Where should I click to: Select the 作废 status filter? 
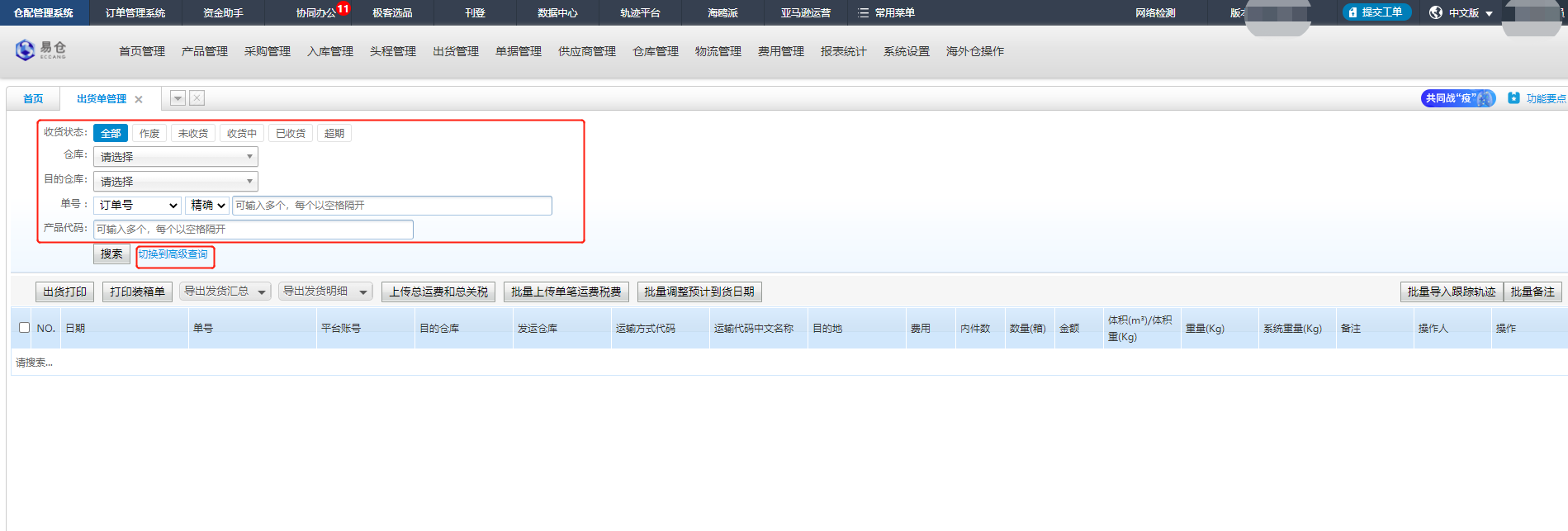[x=149, y=134]
